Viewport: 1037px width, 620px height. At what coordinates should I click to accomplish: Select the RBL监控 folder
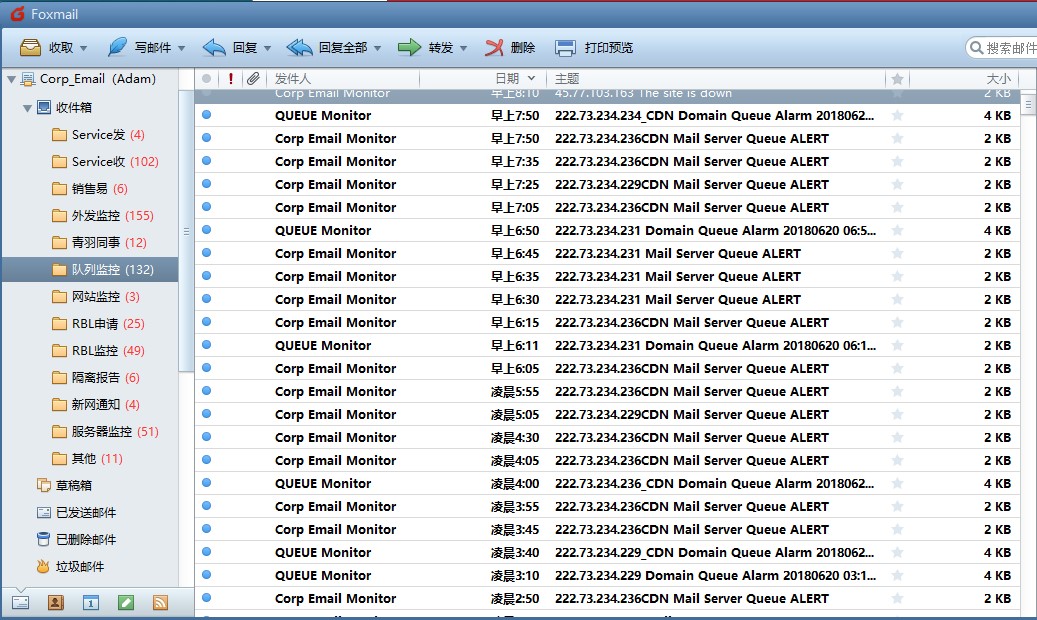[95, 351]
